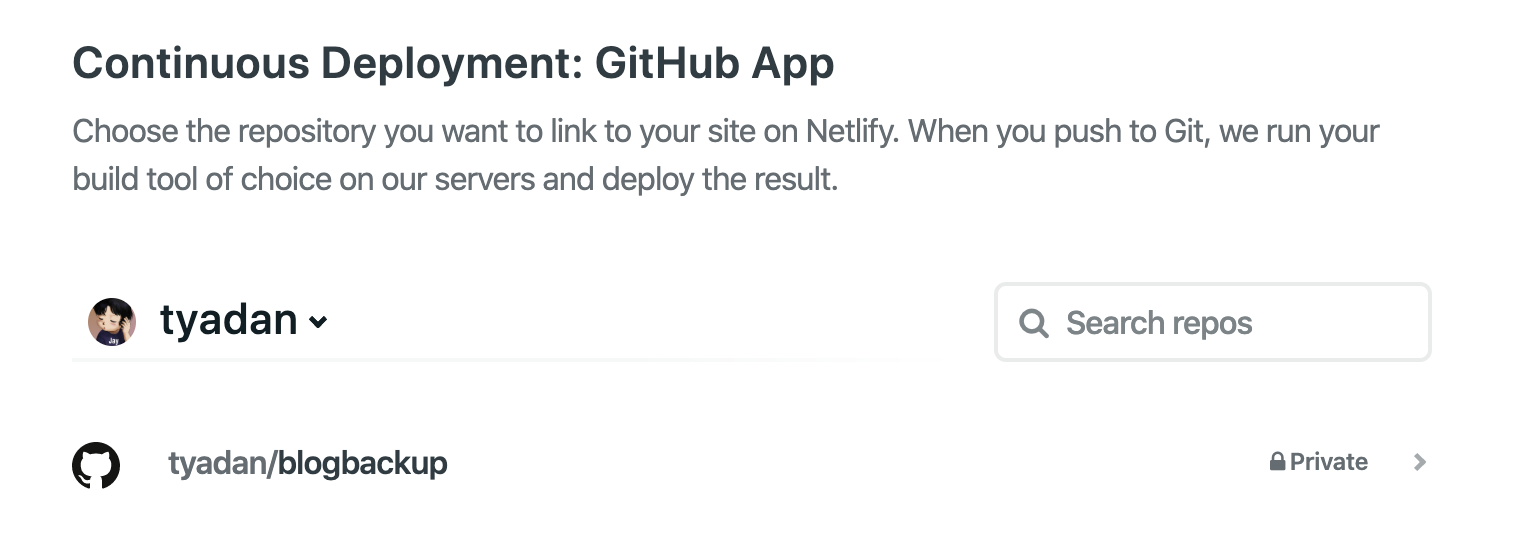Click the GitHub octocat icon
Screen dimensions: 1514x560
96,465
